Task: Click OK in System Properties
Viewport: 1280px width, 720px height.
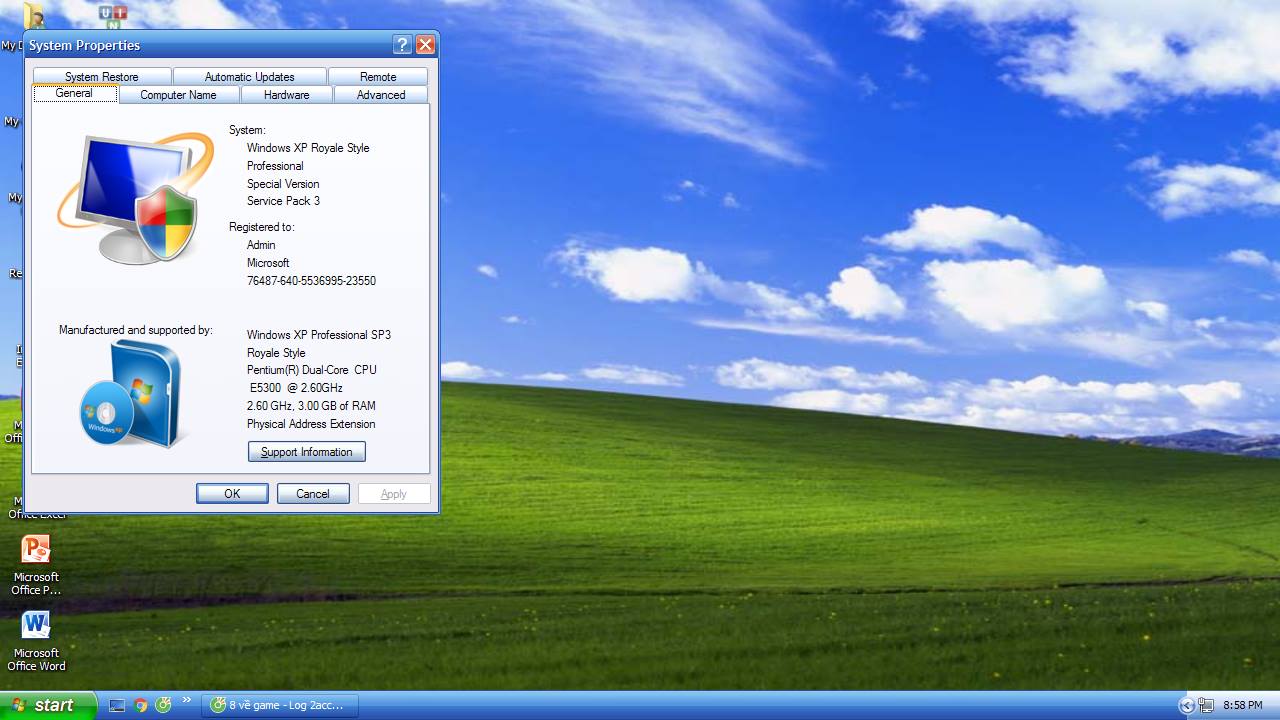Action: pyautogui.click(x=232, y=494)
